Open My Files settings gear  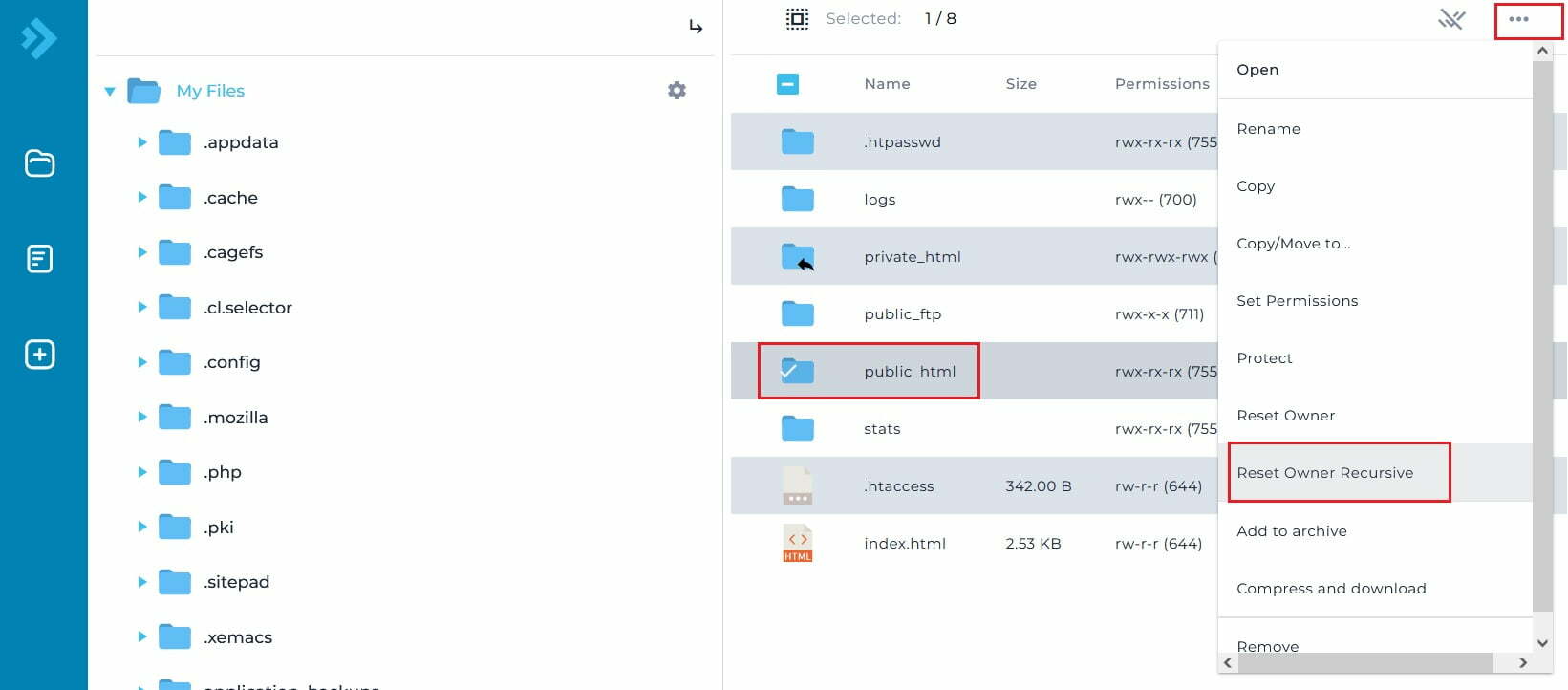pos(677,91)
